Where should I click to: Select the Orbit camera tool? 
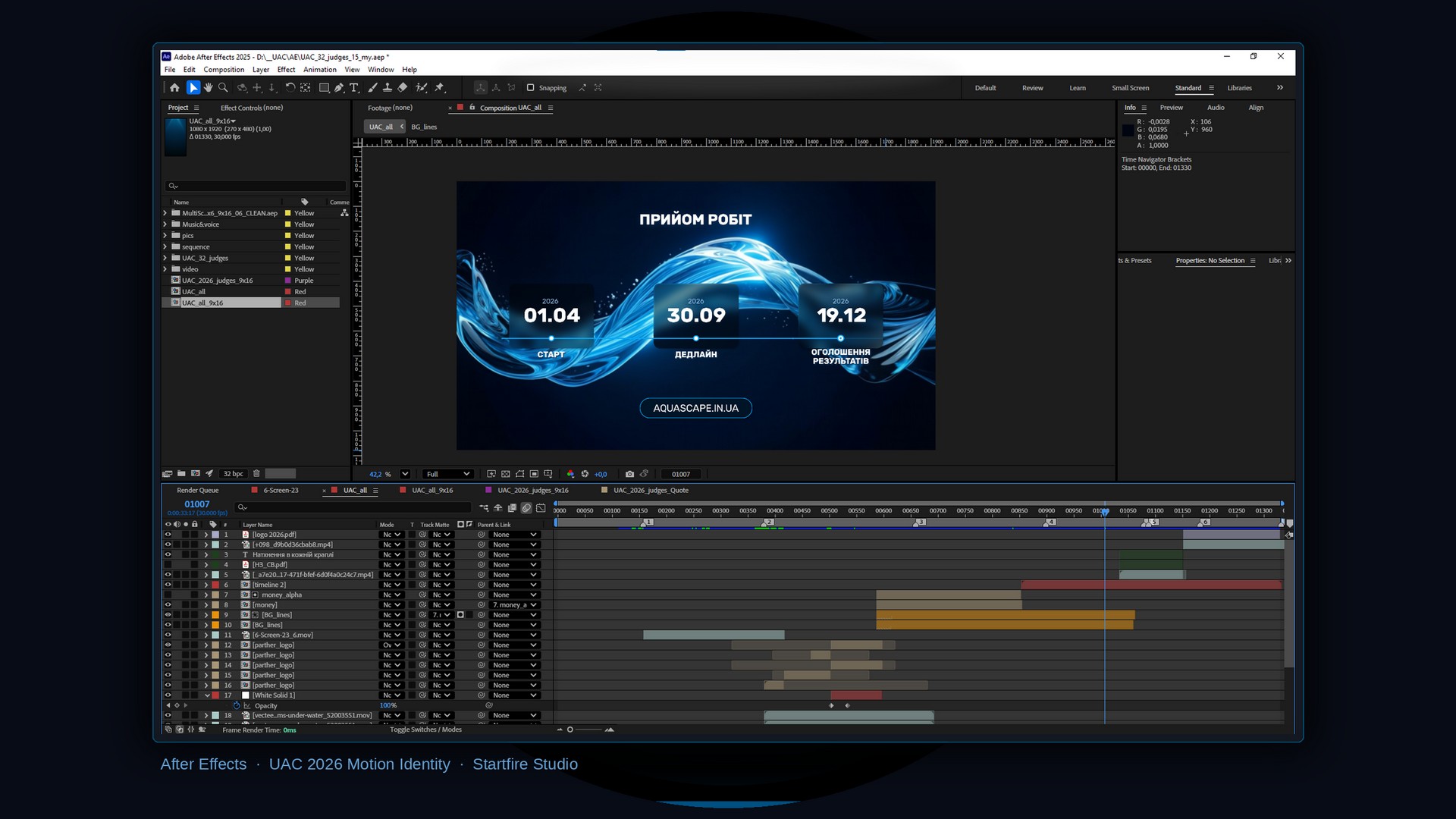pyautogui.click(x=242, y=88)
